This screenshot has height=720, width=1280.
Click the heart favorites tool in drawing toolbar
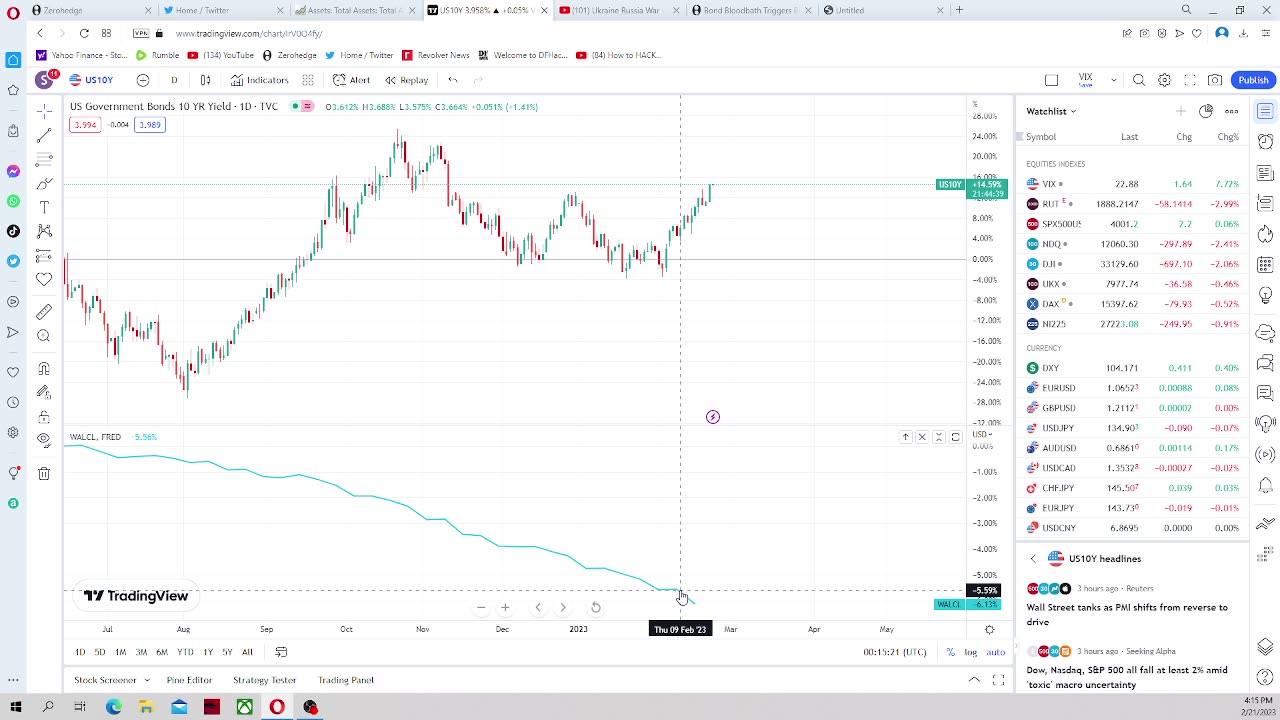point(44,280)
